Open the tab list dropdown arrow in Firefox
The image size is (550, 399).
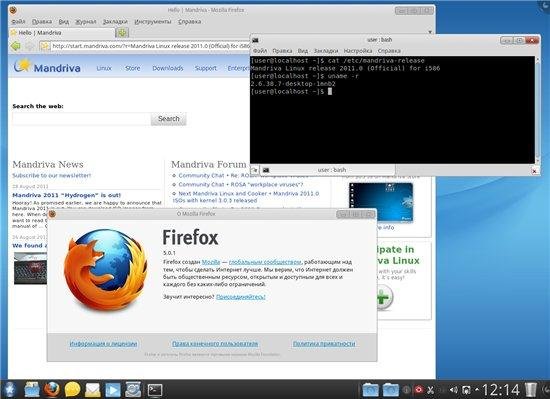point(430,32)
